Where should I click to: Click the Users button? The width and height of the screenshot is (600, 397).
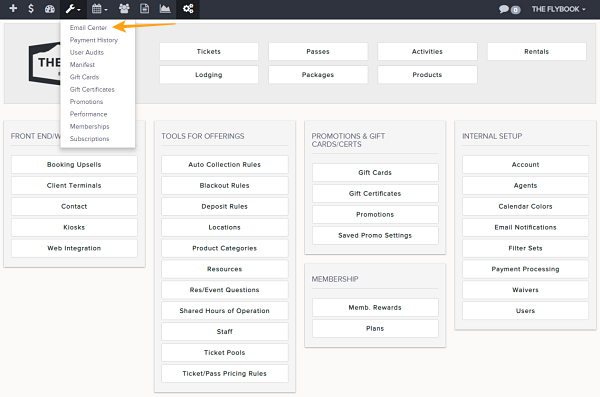point(525,311)
